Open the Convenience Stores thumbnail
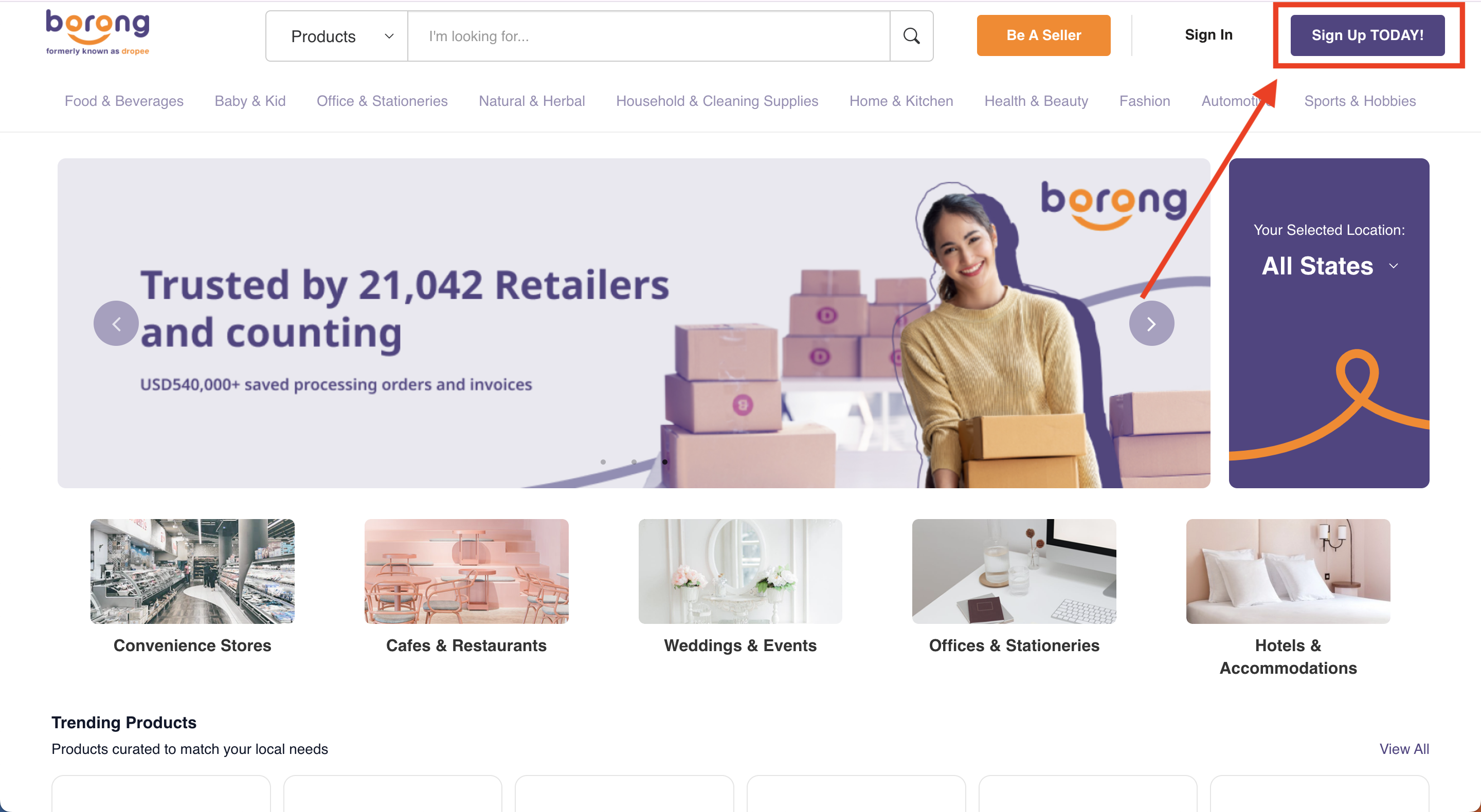1481x812 pixels. pos(192,571)
